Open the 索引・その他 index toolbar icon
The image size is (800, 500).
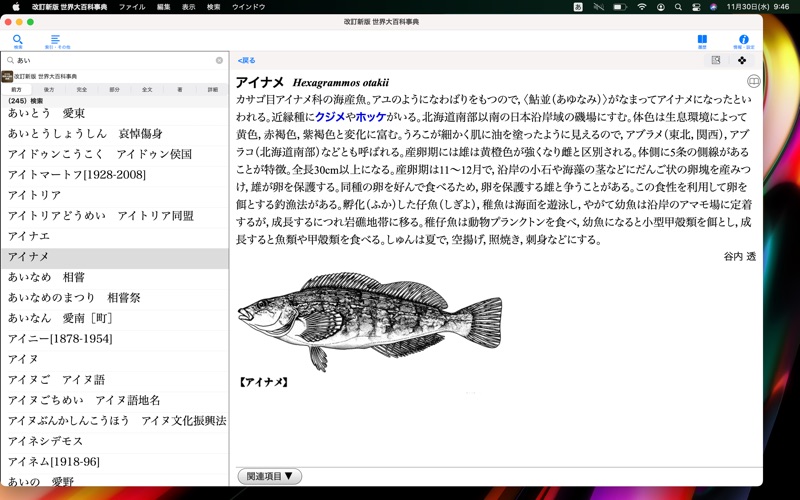pos(56,40)
